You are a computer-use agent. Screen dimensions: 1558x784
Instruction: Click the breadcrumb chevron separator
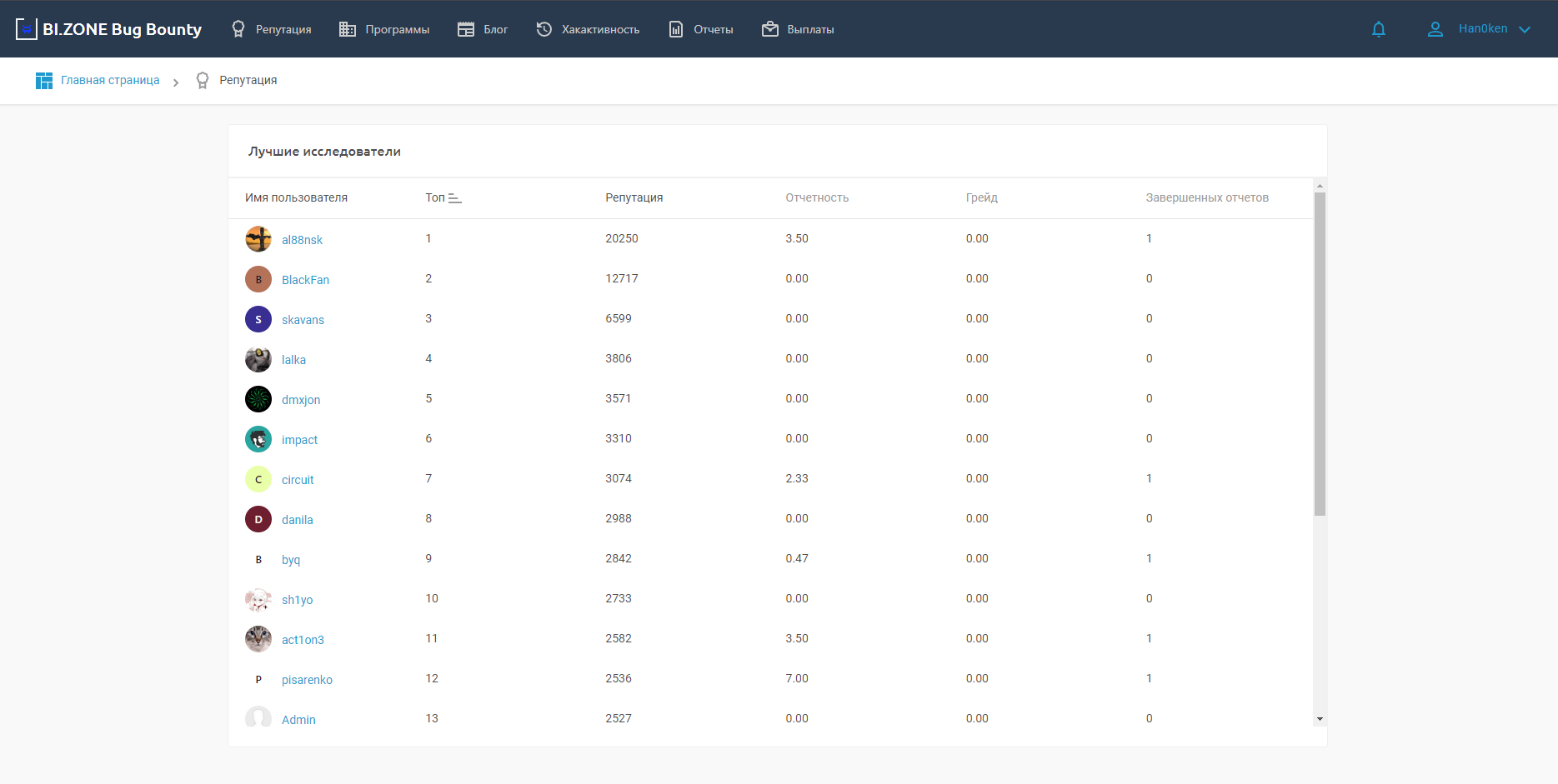176,82
